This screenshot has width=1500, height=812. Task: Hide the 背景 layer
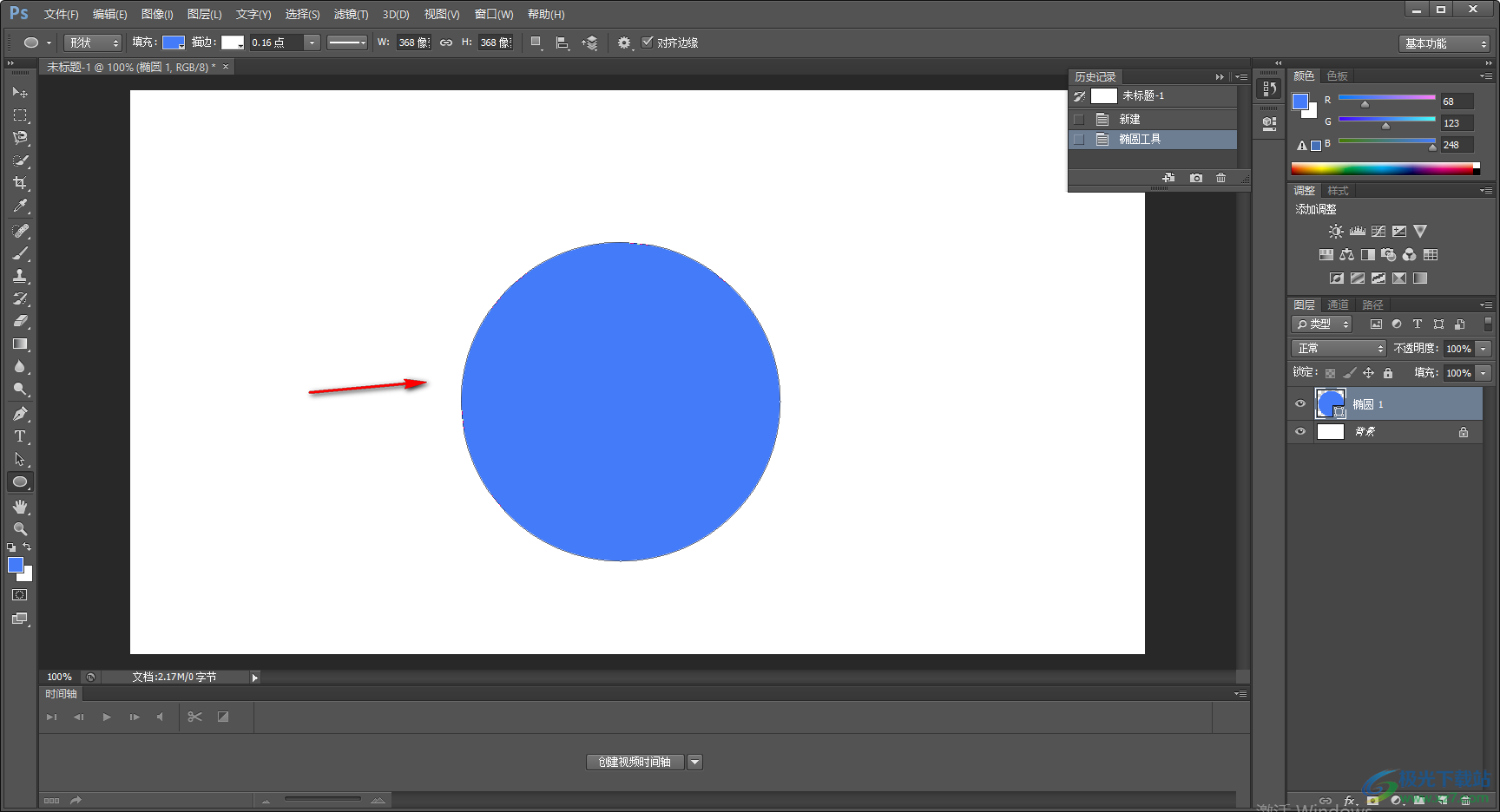pos(1300,431)
